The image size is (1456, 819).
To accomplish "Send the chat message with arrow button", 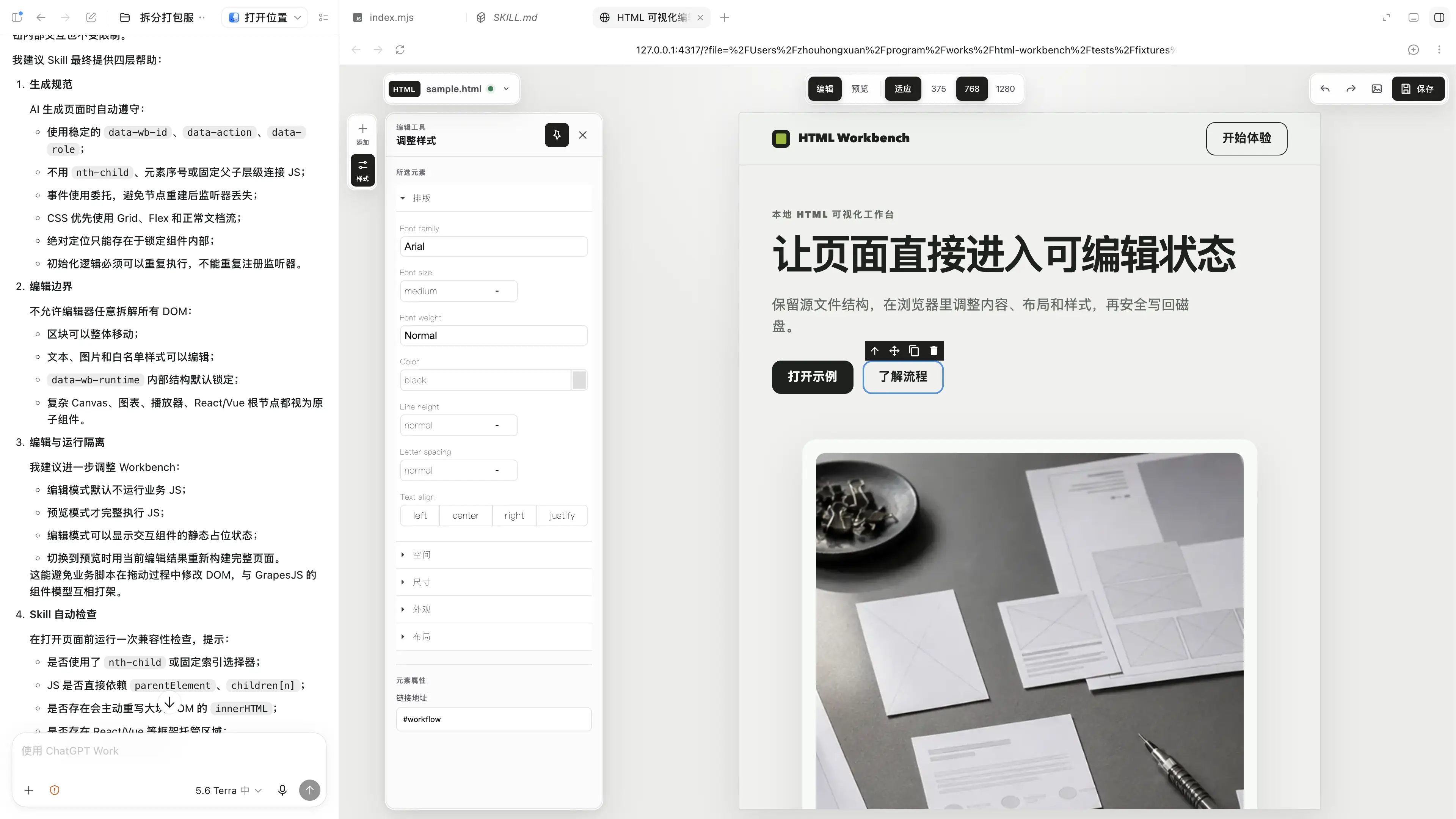I will [x=310, y=790].
